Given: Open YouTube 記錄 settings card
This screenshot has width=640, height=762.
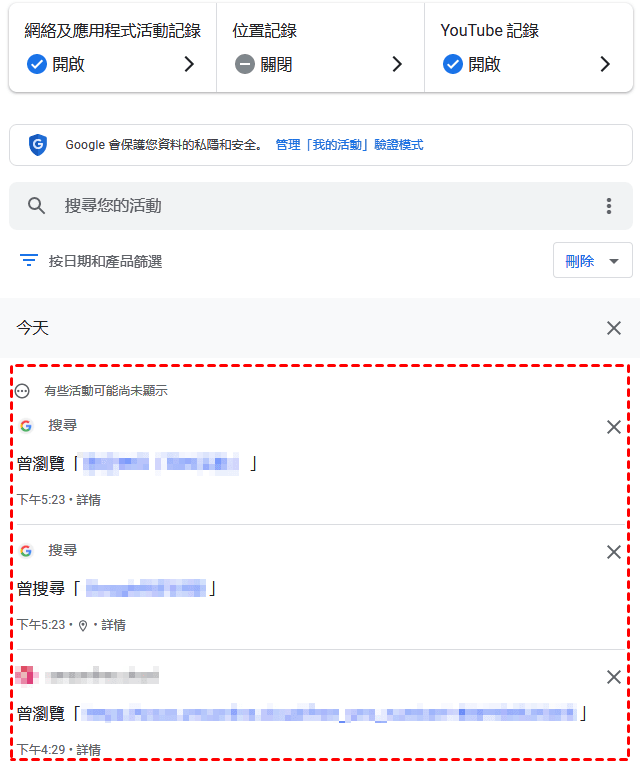Looking at the screenshot, I should click(529, 48).
